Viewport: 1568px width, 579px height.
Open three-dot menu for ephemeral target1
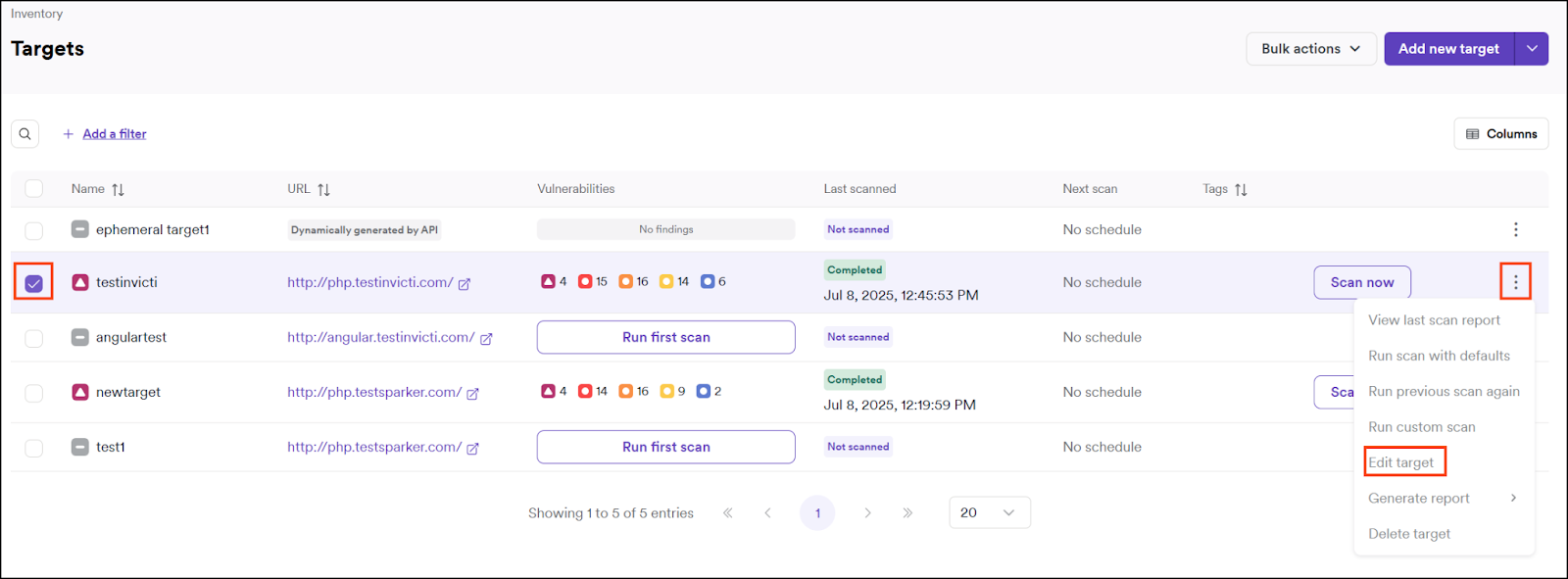coord(1515,229)
